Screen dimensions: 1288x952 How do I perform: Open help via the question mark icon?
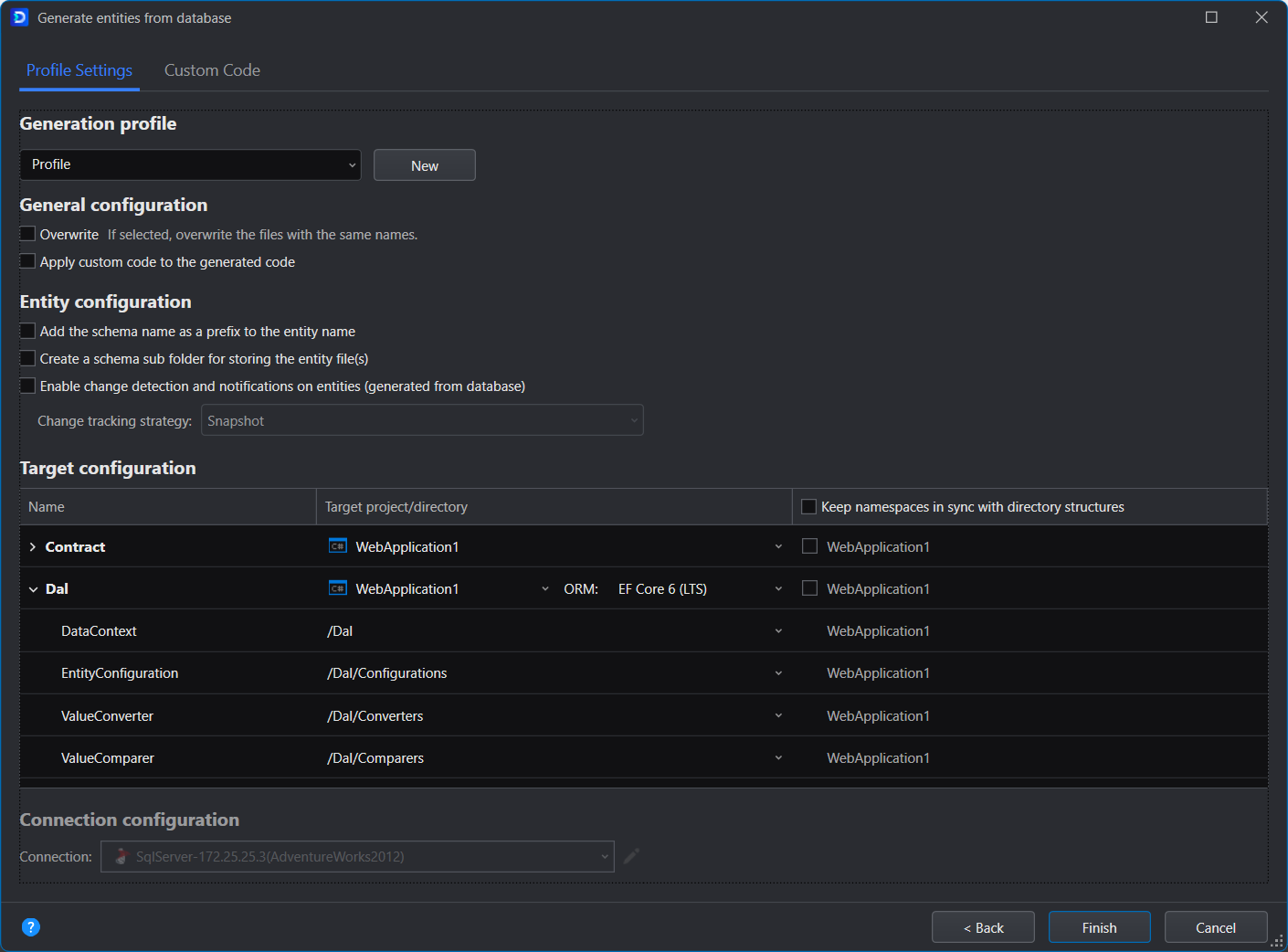30,926
